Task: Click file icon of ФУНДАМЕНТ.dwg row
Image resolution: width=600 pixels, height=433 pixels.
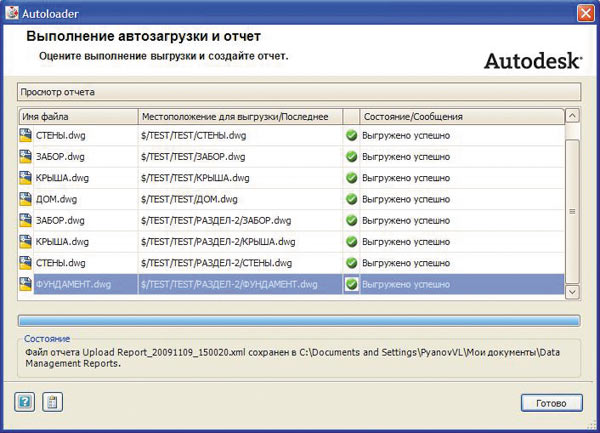Action: tap(26, 284)
